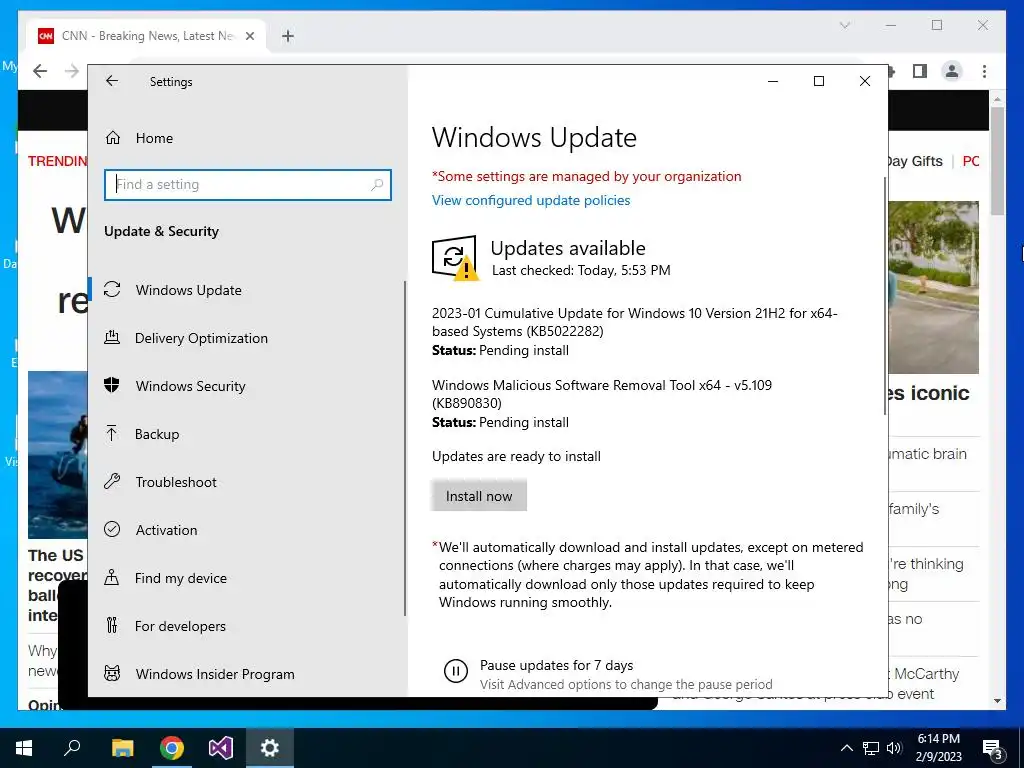Image resolution: width=1024 pixels, height=768 pixels.
Task: Click the Chrome profile avatar icon
Action: pos(952,71)
